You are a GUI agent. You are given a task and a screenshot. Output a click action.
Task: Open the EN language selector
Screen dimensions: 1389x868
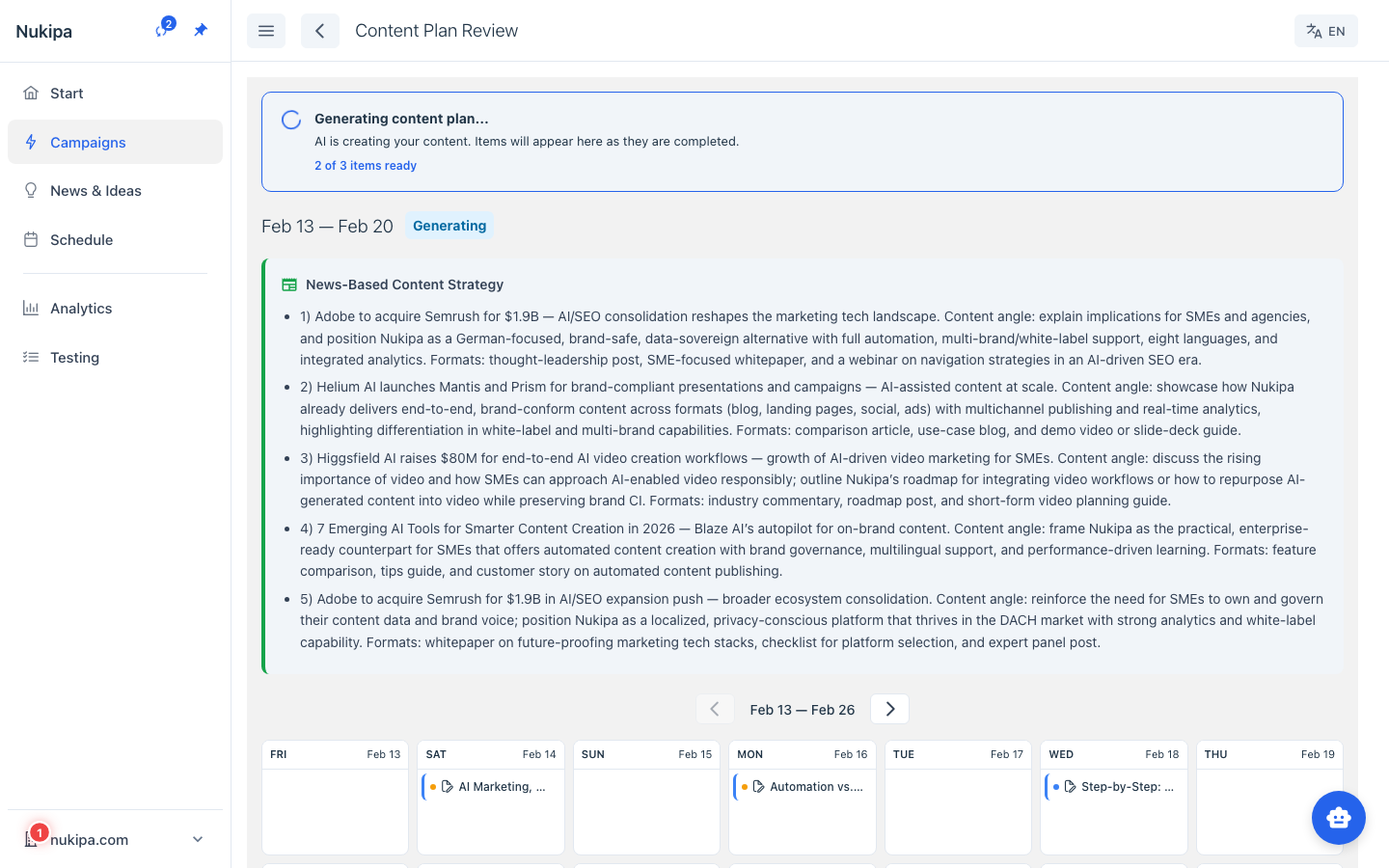1325,31
